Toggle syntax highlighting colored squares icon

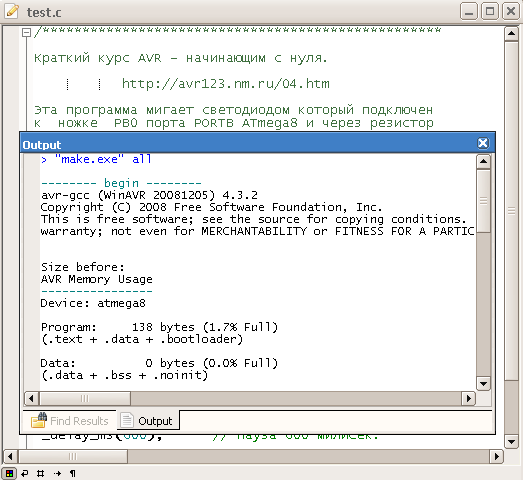click(x=9, y=473)
